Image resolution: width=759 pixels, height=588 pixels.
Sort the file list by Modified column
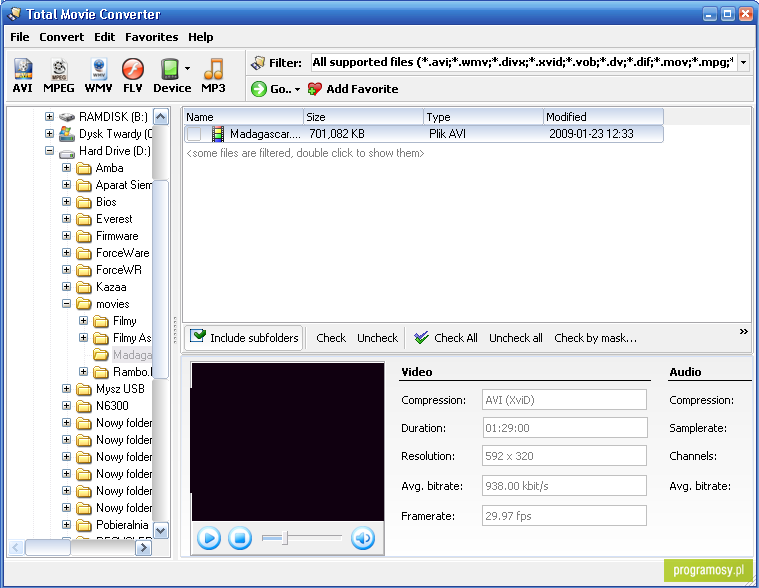click(x=603, y=117)
